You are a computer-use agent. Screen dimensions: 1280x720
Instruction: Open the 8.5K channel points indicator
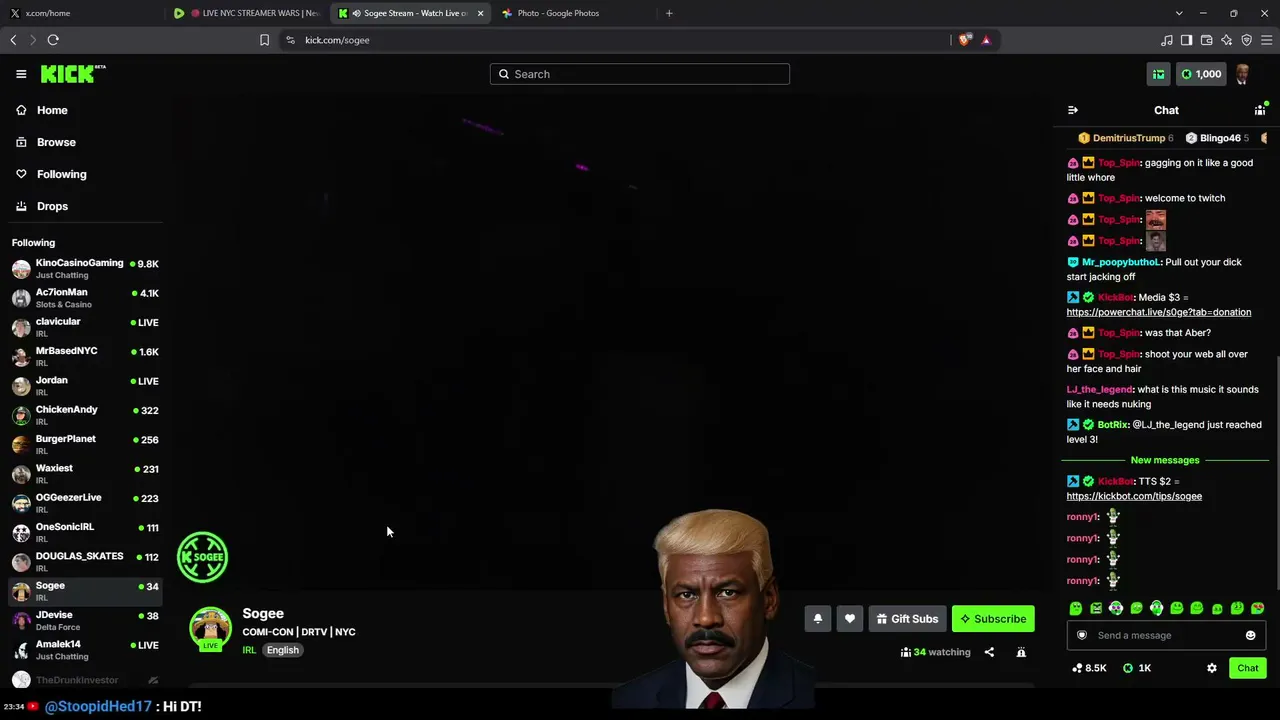pyautogui.click(x=1089, y=668)
